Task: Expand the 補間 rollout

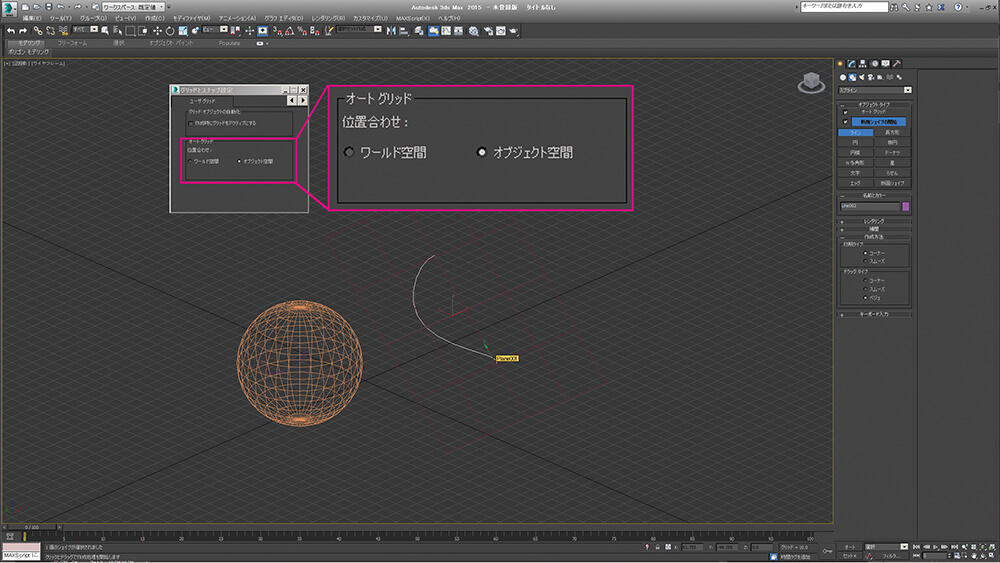Action: click(x=874, y=229)
